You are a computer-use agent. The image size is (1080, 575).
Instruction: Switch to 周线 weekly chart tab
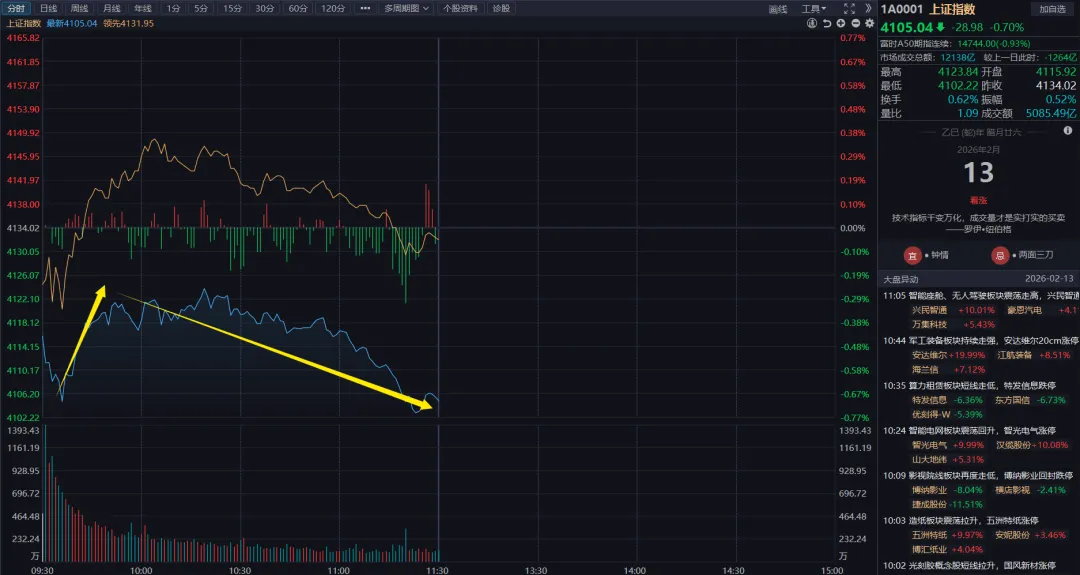pyautogui.click(x=80, y=8)
